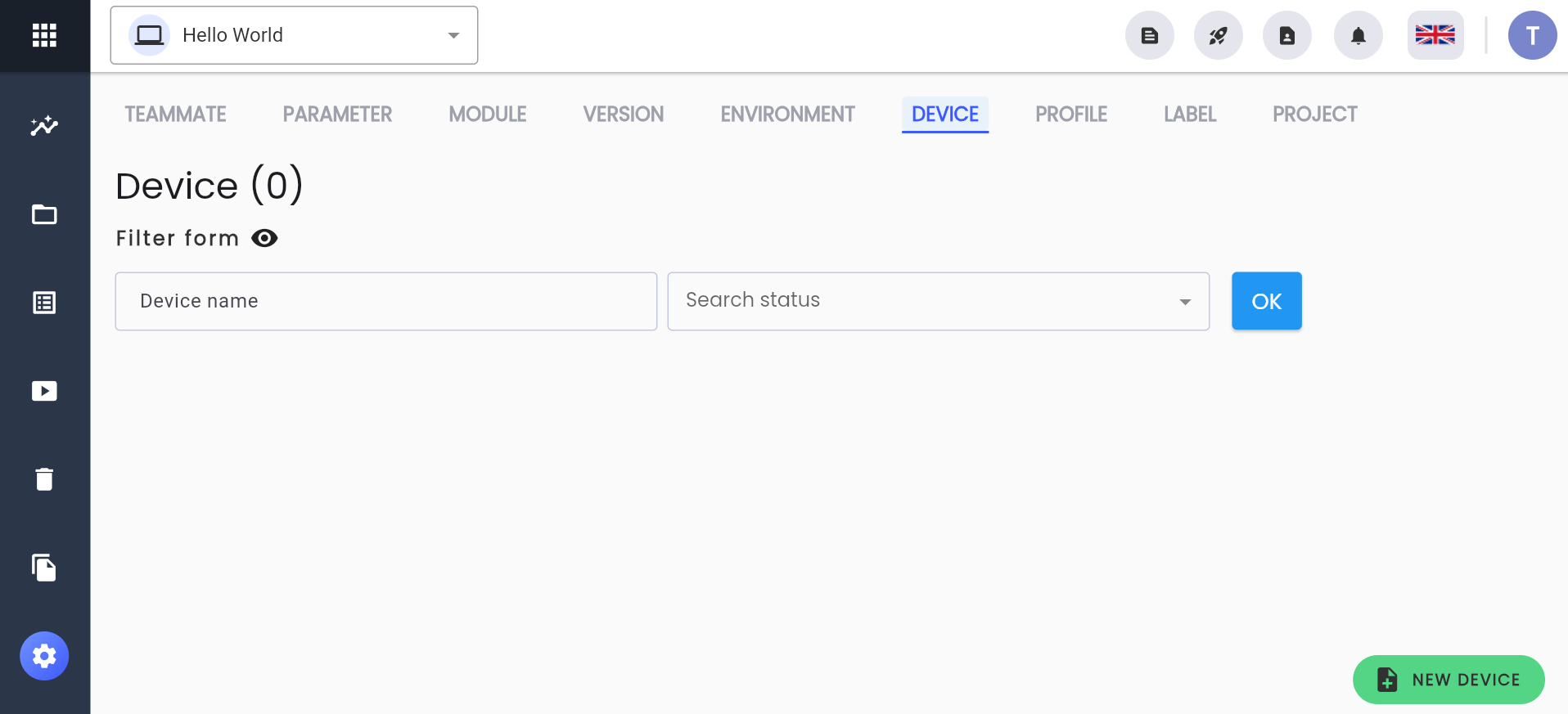Viewport: 1568px width, 714px height.
Task: Click the person file icon in top bar
Action: 1287,35
